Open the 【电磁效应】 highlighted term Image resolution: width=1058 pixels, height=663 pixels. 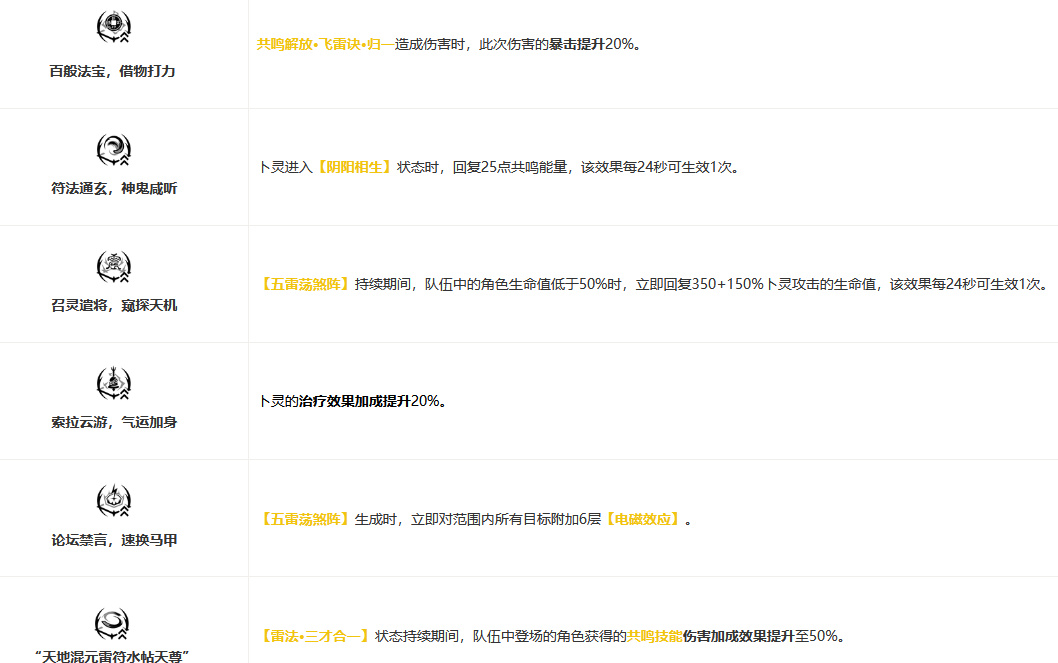point(642,519)
